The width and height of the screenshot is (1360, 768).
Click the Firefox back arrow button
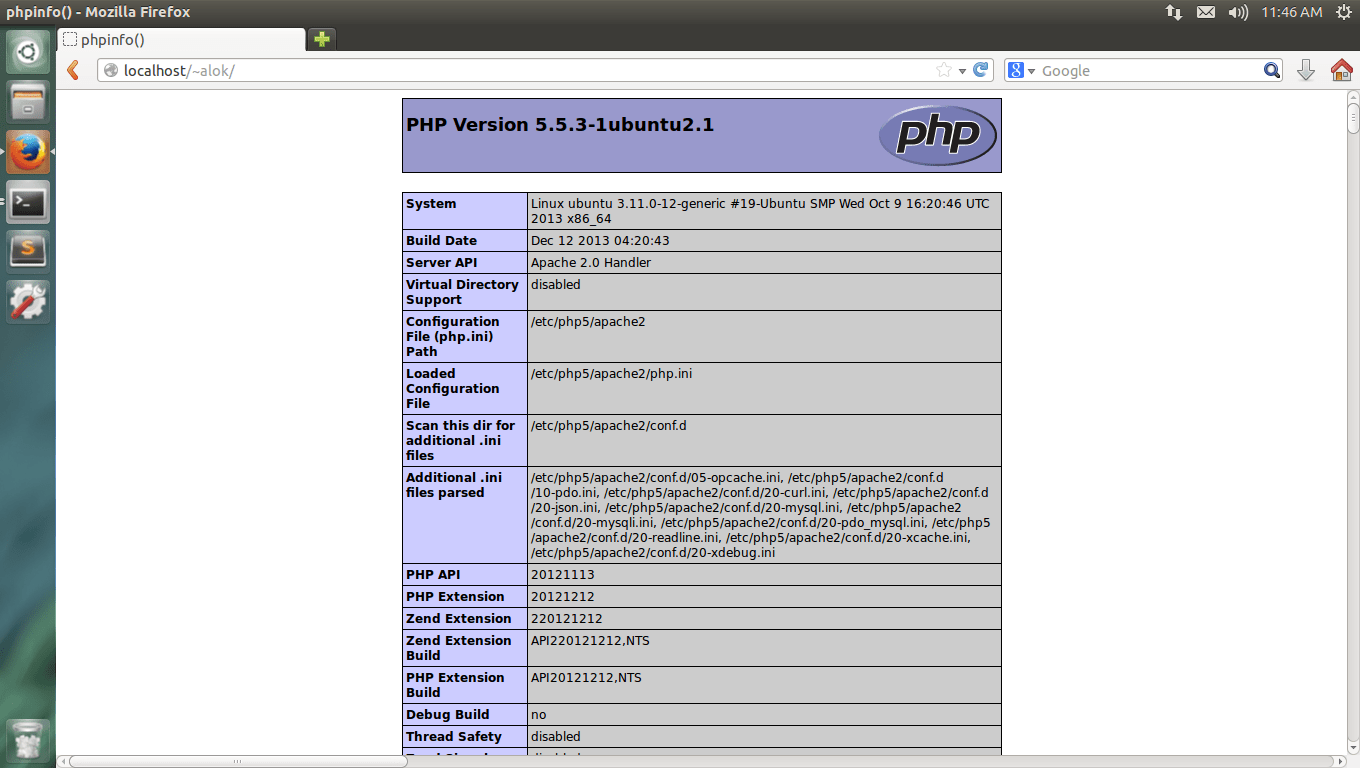72,70
